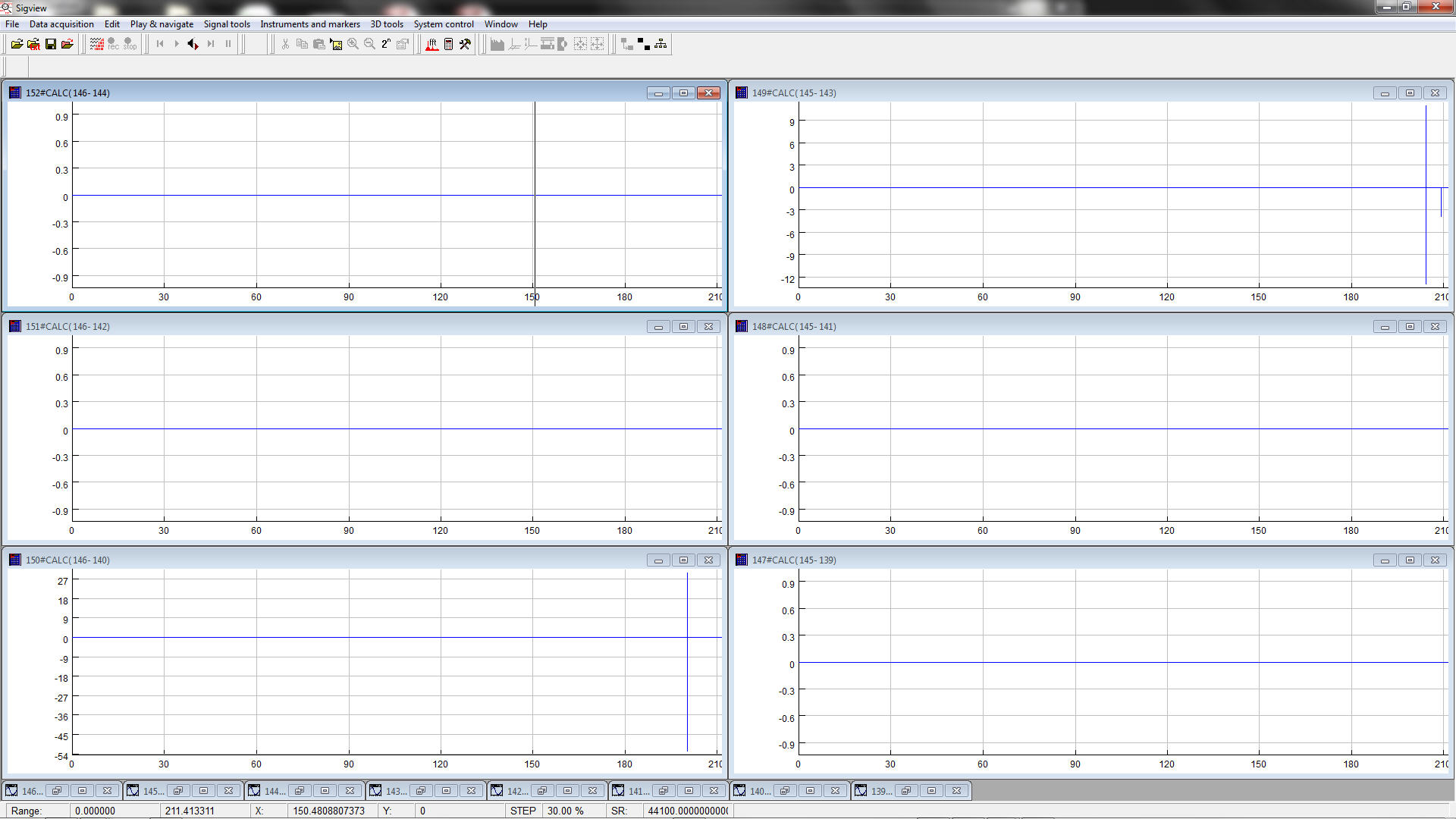Viewport: 1456px width, 819px height.
Task: Click range end value 211.413311
Action: point(190,811)
